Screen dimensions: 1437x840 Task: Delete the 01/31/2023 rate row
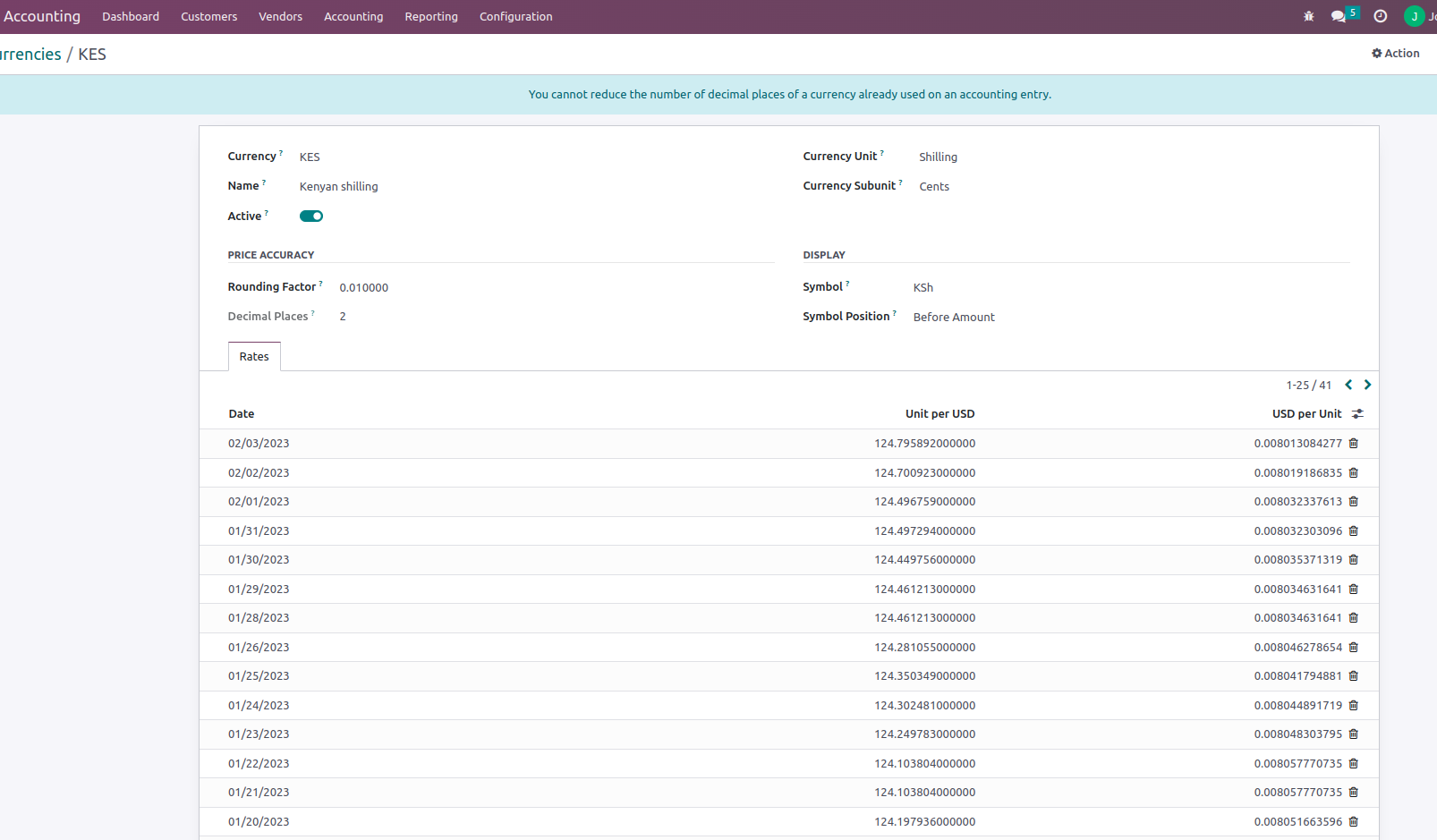[1354, 531]
